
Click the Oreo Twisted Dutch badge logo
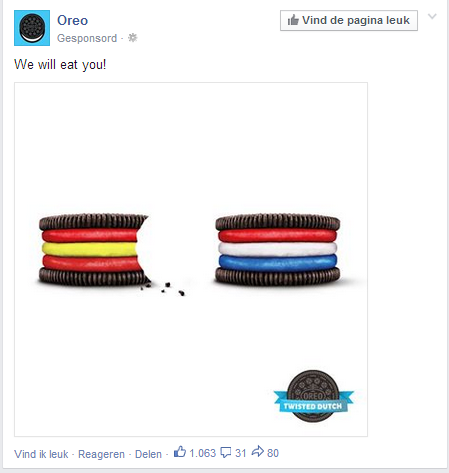point(313,396)
